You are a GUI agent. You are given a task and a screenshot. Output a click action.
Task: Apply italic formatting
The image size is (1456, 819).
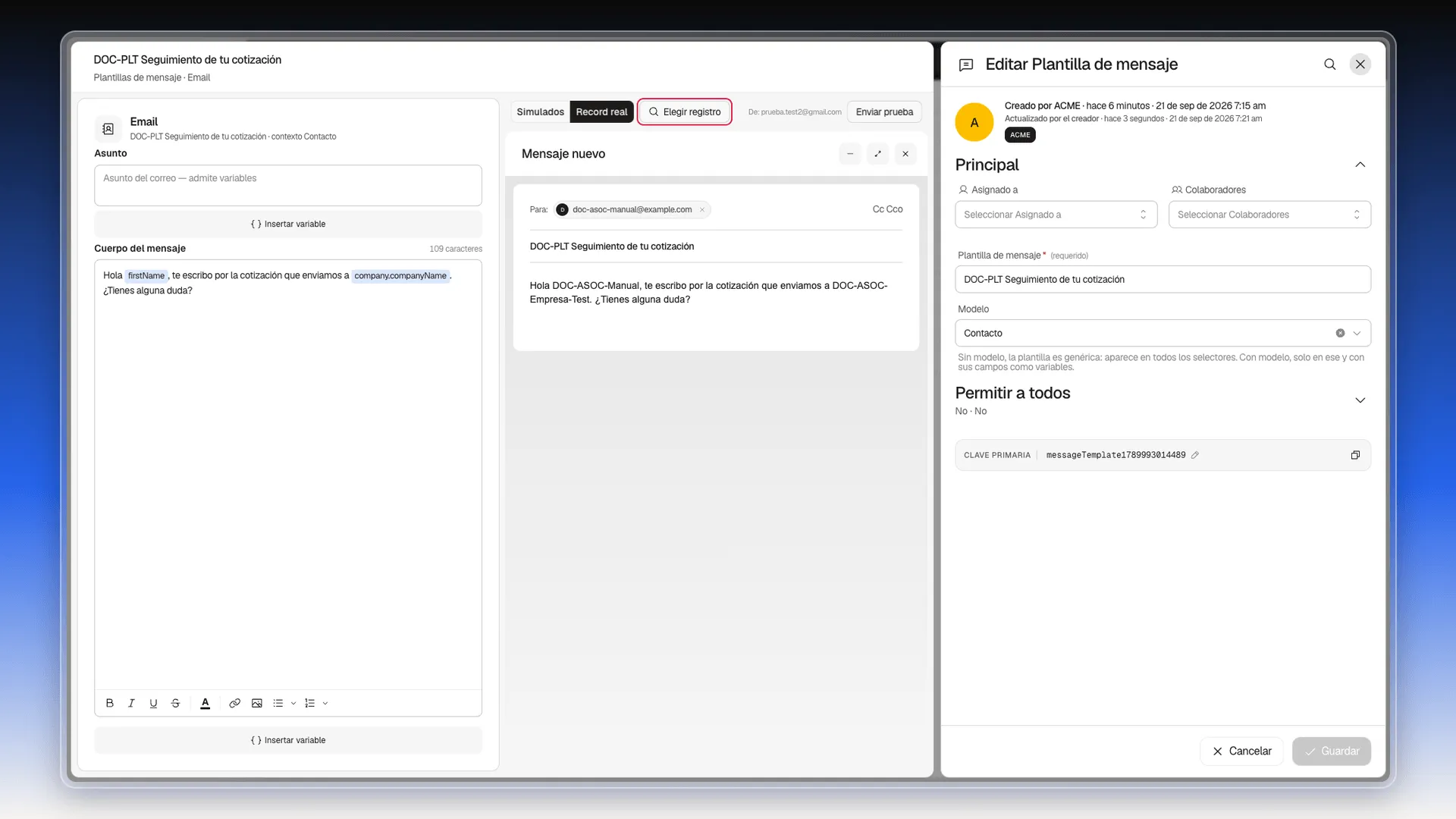click(x=131, y=703)
